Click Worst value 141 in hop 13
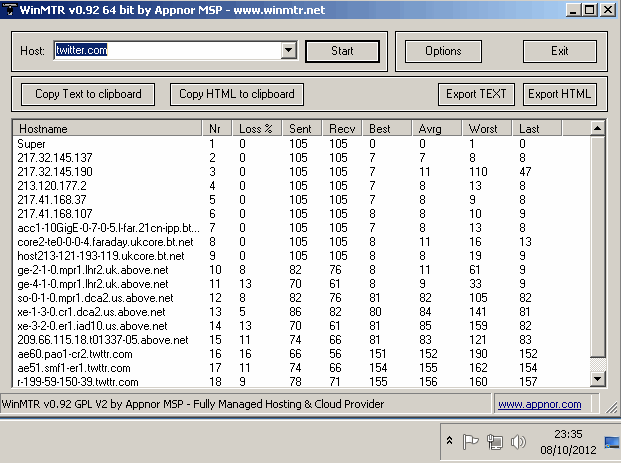 click(478, 312)
